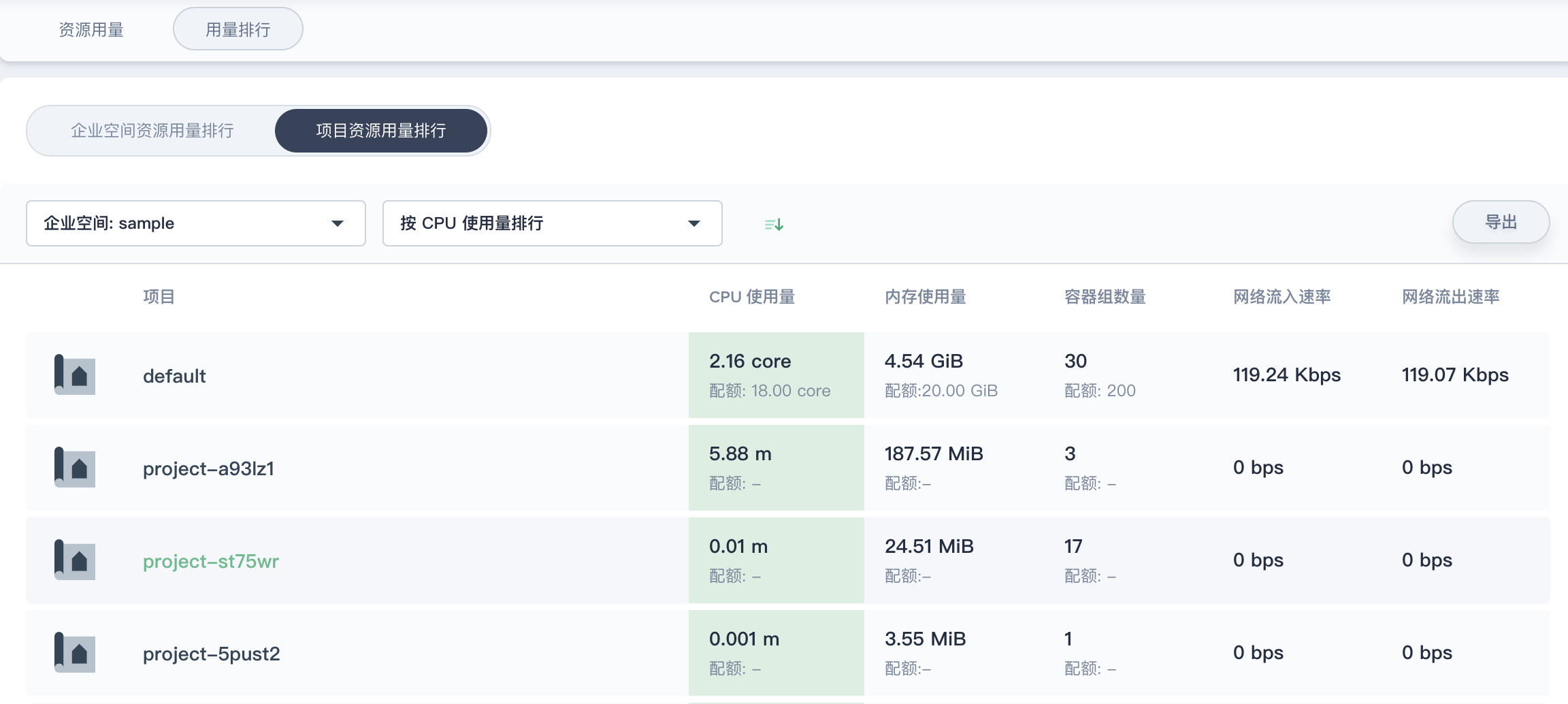Switch to the 资源用量 tab

pyautogui.click(x=91, y=30)
